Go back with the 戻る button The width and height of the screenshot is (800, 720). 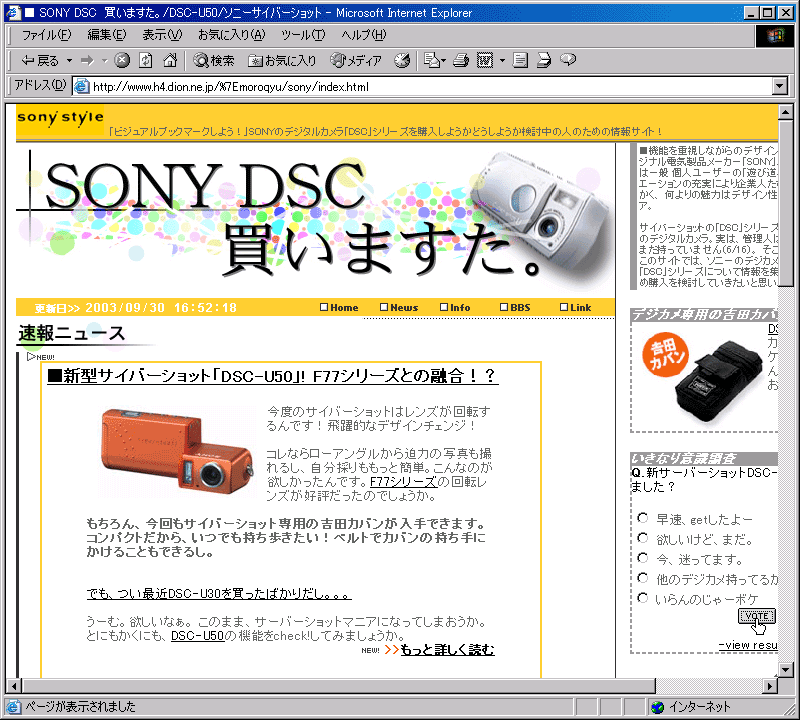tap(40, 61)
